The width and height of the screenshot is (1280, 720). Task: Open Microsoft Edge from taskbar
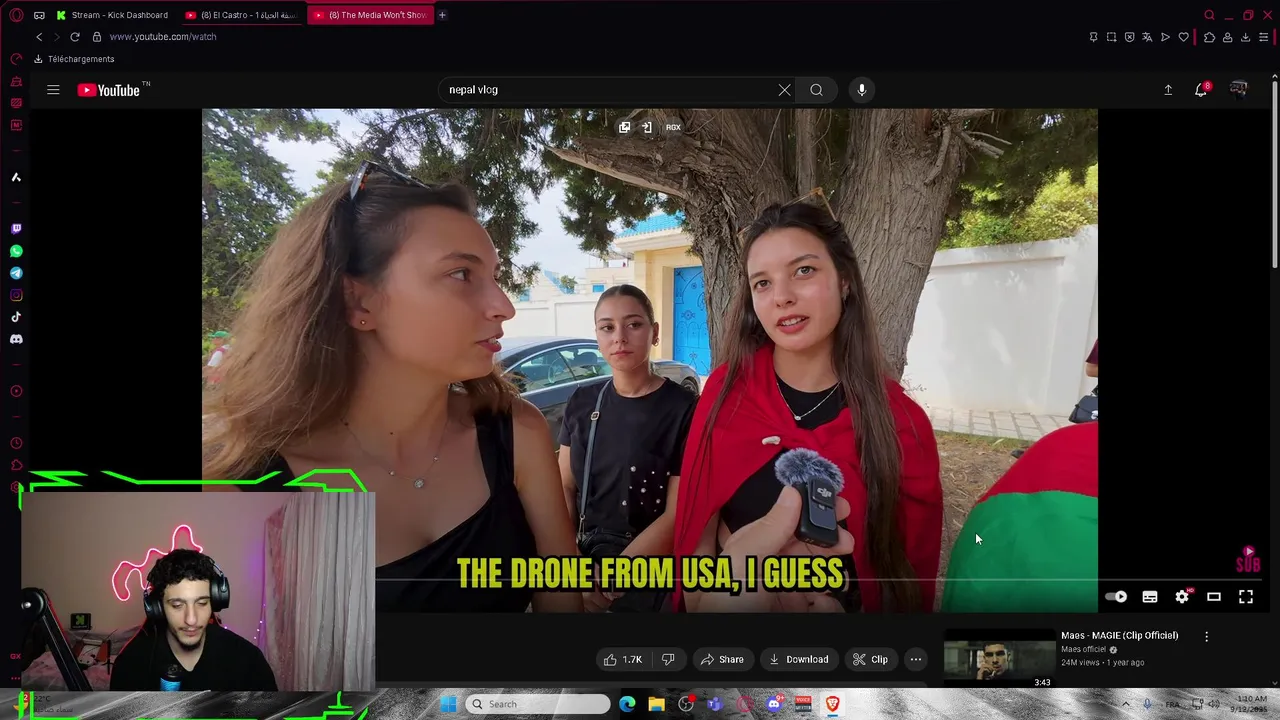[627, 704]
